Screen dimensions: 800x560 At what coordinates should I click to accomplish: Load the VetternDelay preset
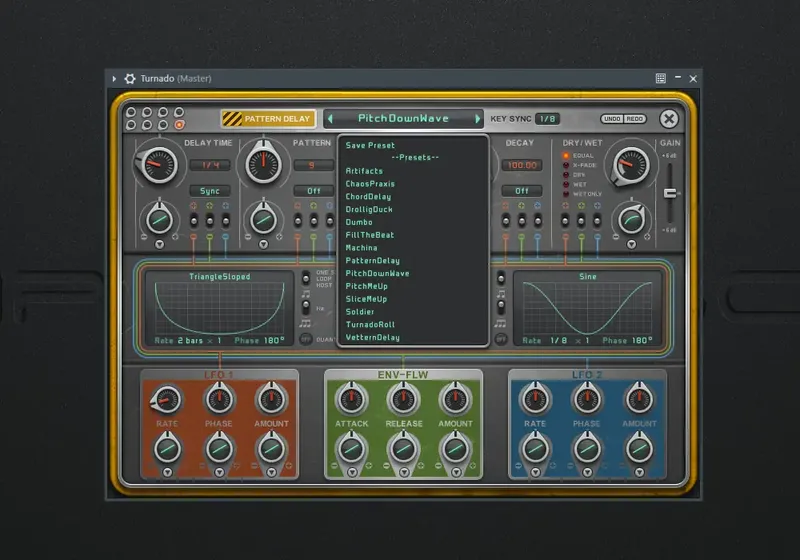point(372,337)
